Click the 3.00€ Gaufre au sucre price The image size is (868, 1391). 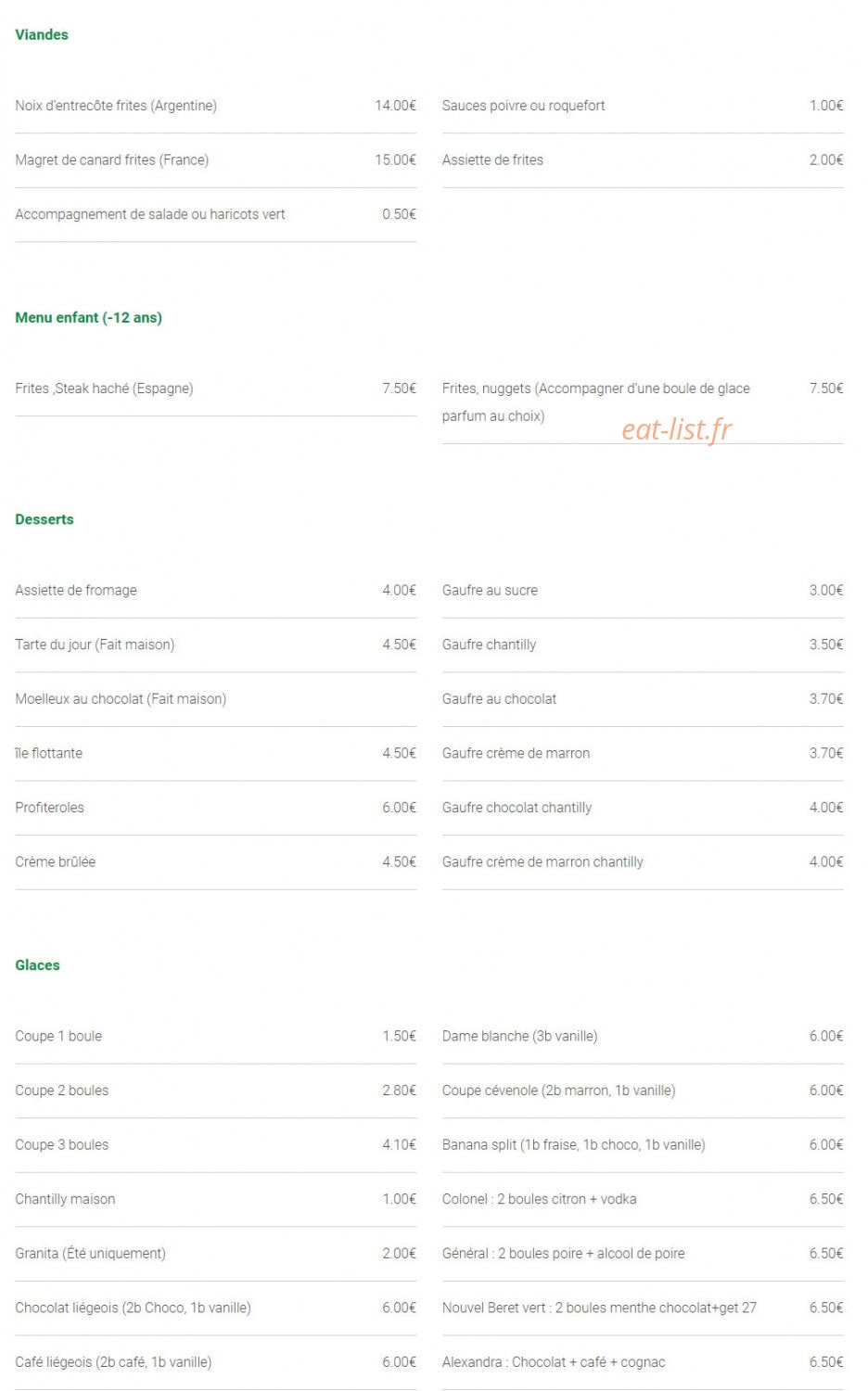(x=826, y=590)
